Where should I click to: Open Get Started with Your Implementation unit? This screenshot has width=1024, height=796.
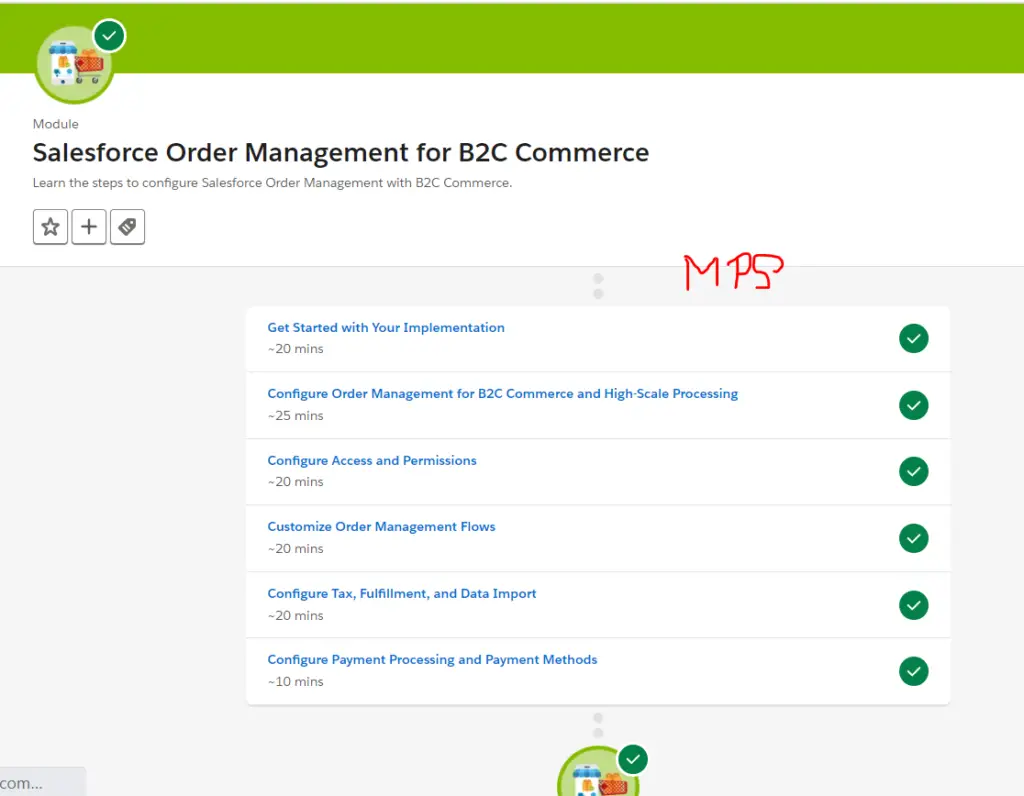(x=385, y=327)
